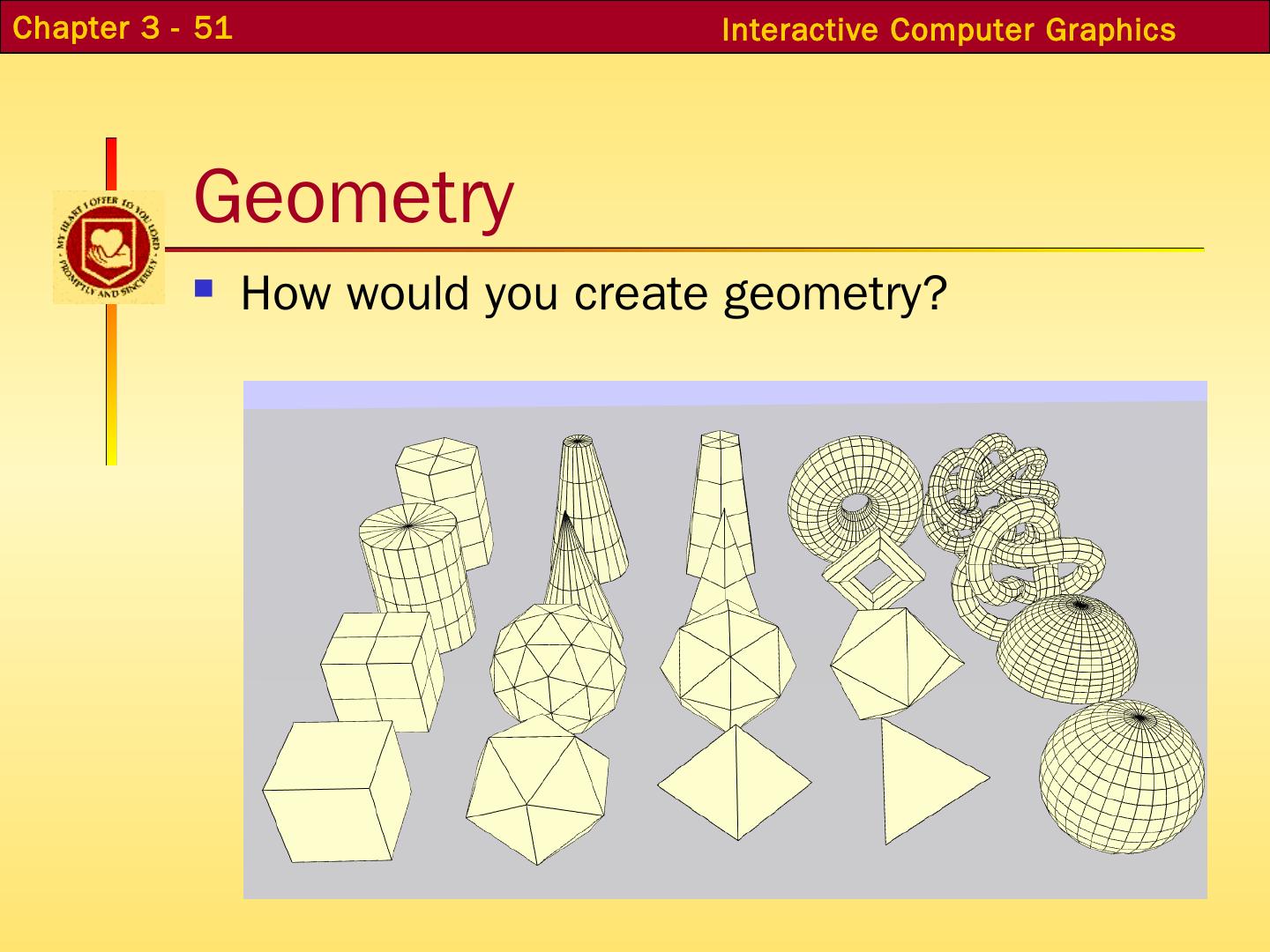Select the round wireframe torus
The image size is (1270, 952).
click(854, 498)
